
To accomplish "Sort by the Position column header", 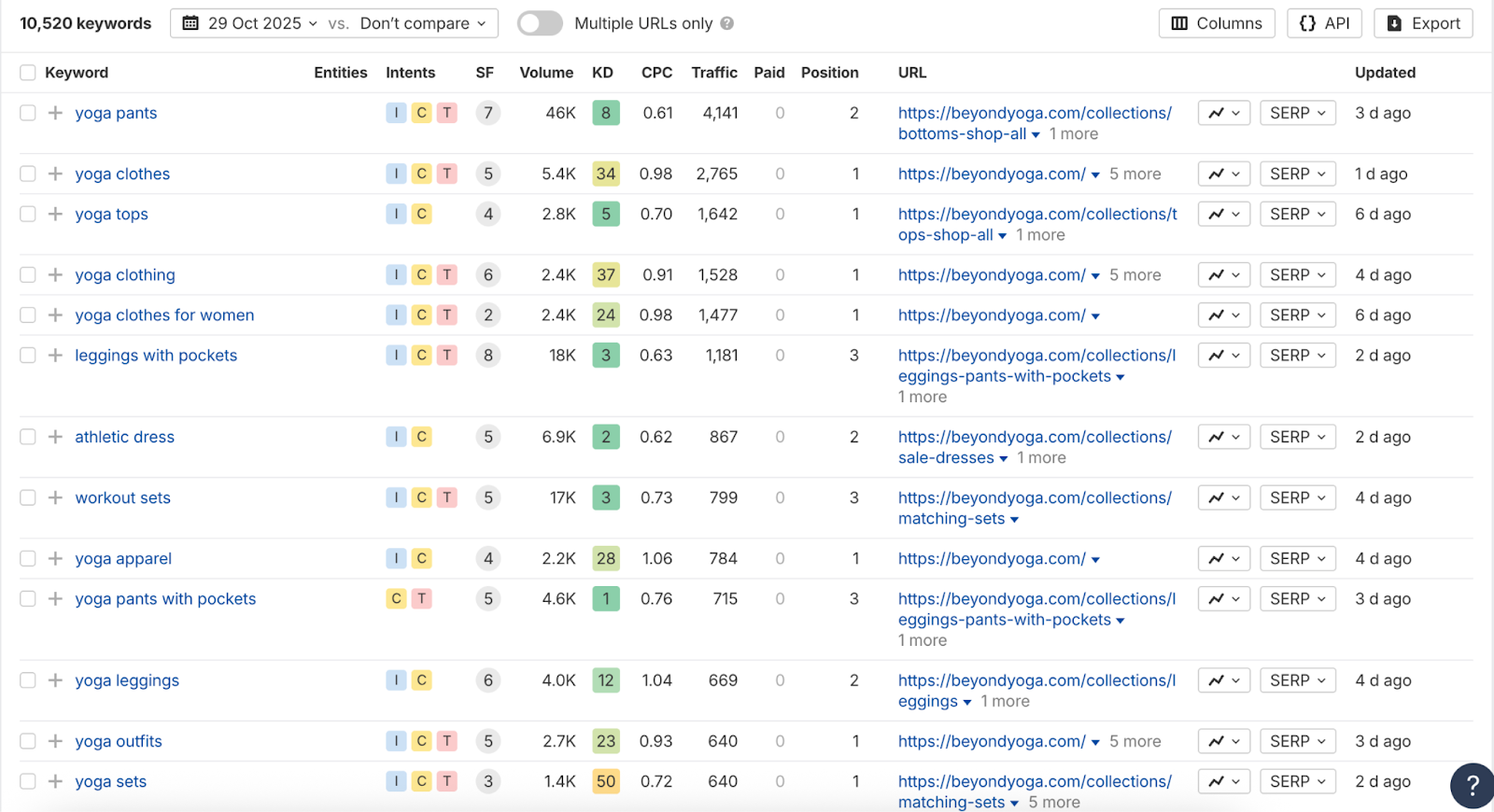I will (829, 73).
